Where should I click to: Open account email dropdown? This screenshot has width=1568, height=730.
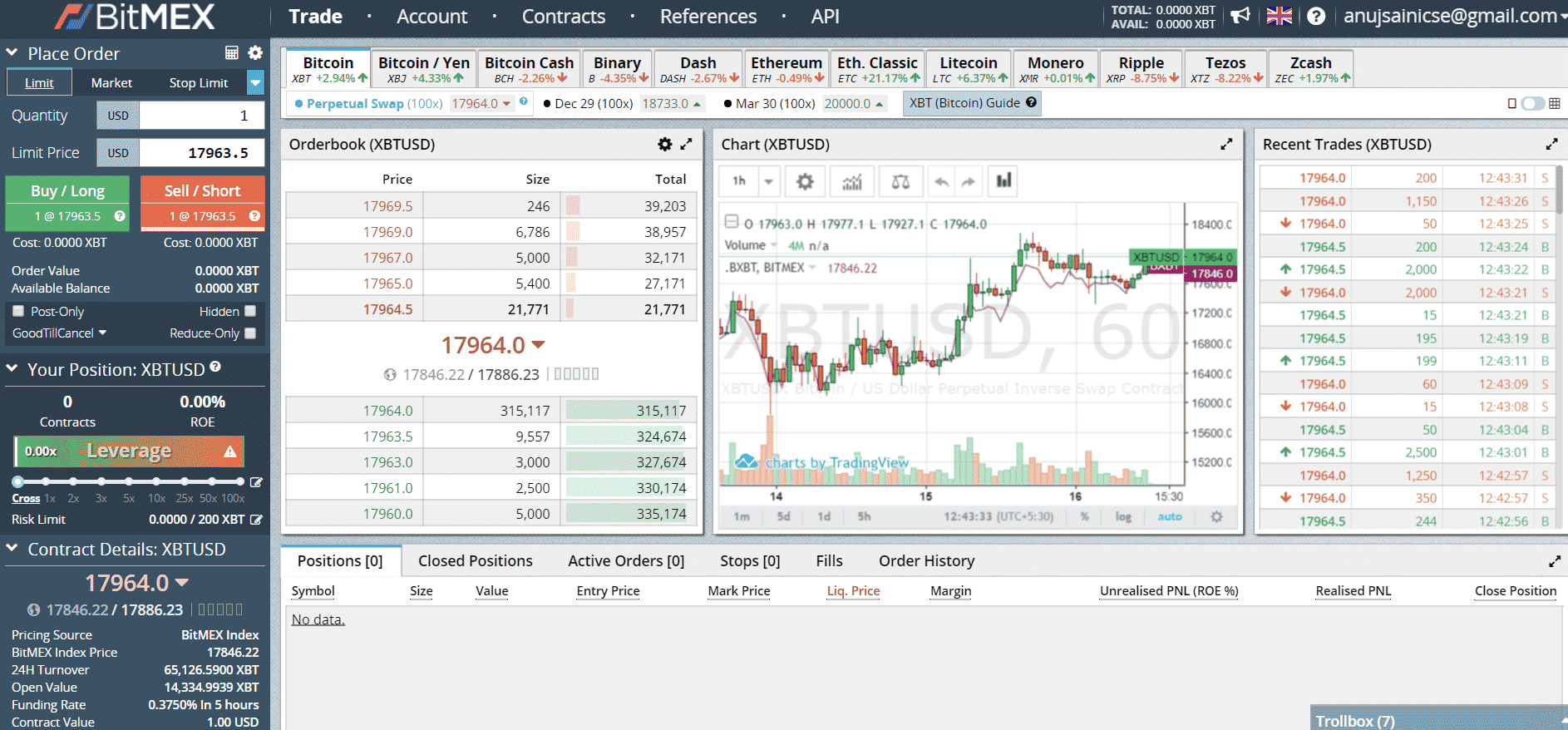pos(1455,16)
